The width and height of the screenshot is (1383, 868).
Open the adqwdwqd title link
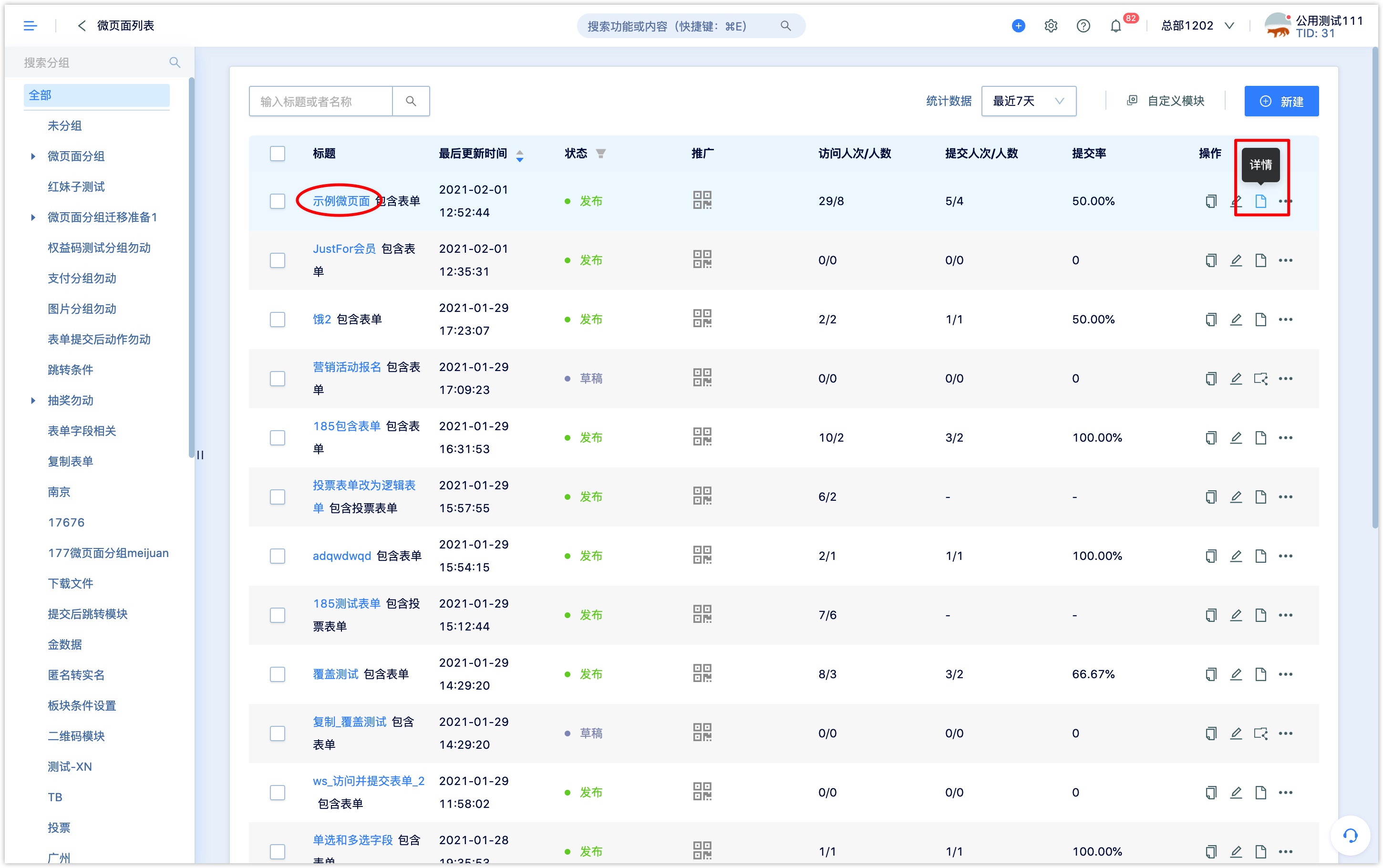point(341,556)
